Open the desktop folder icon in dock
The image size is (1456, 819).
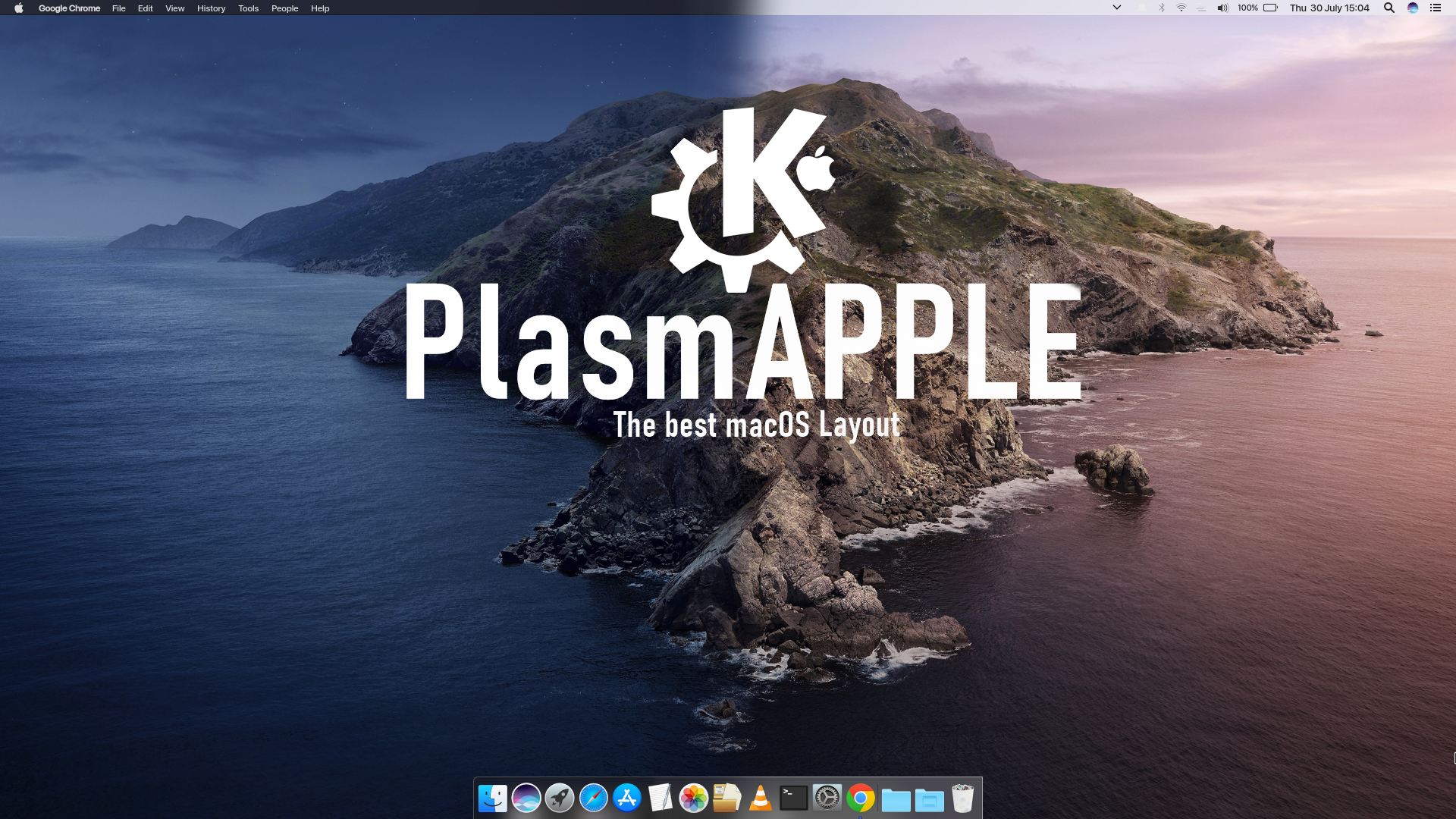pyautogui.click(x=929, y=799)
